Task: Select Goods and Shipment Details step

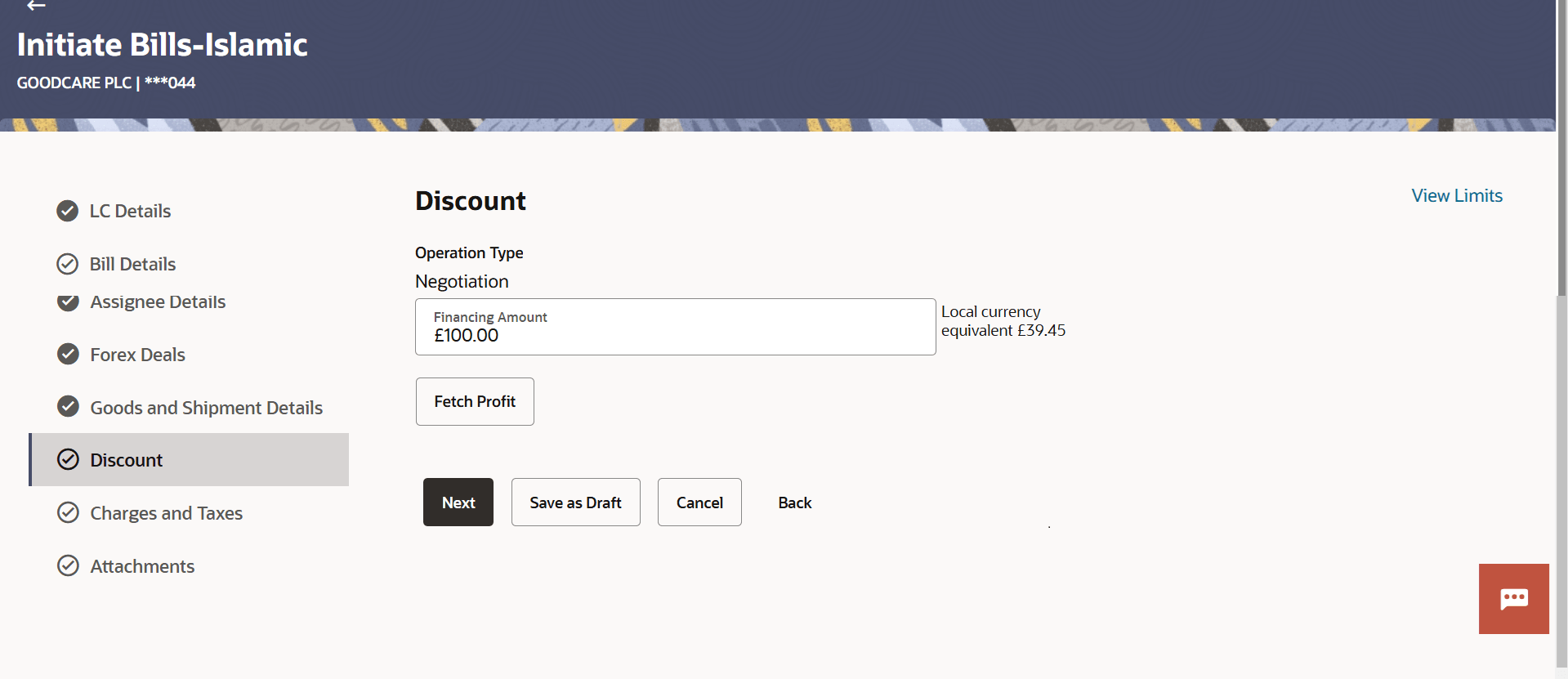Action: (206, 408)
